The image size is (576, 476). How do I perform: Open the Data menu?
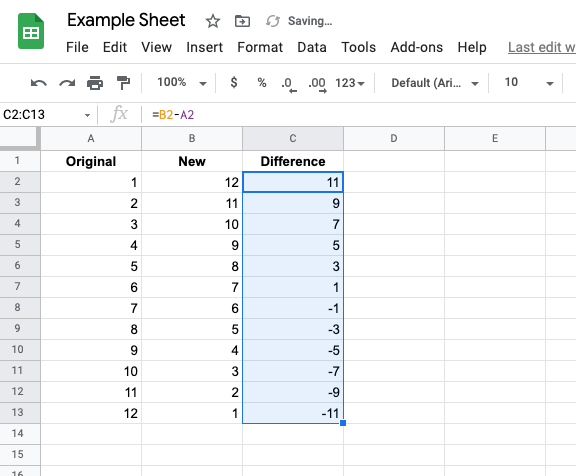click(x=312, y=47)
